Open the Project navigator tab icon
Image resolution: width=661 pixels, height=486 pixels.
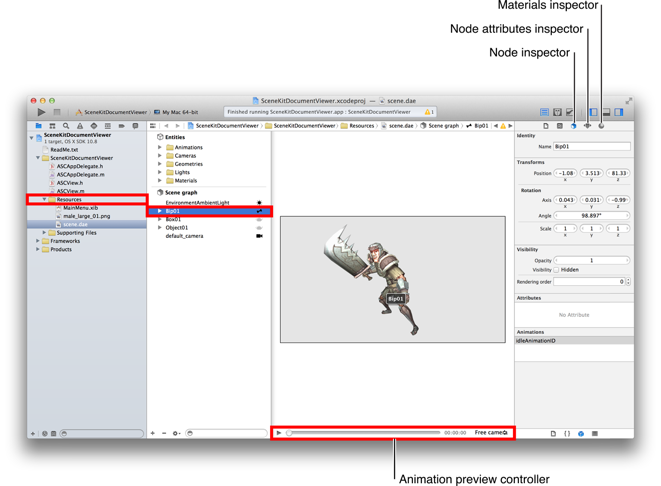pos(38,126)
